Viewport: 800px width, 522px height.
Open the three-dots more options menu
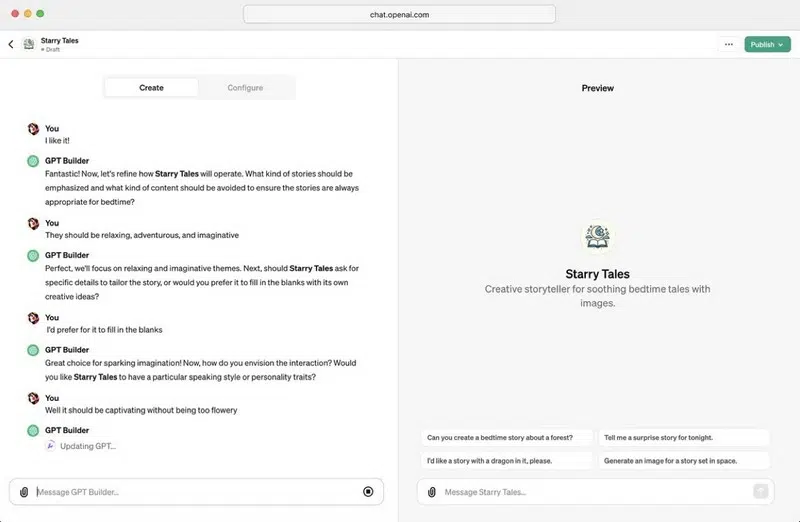[x=728, y=44]
